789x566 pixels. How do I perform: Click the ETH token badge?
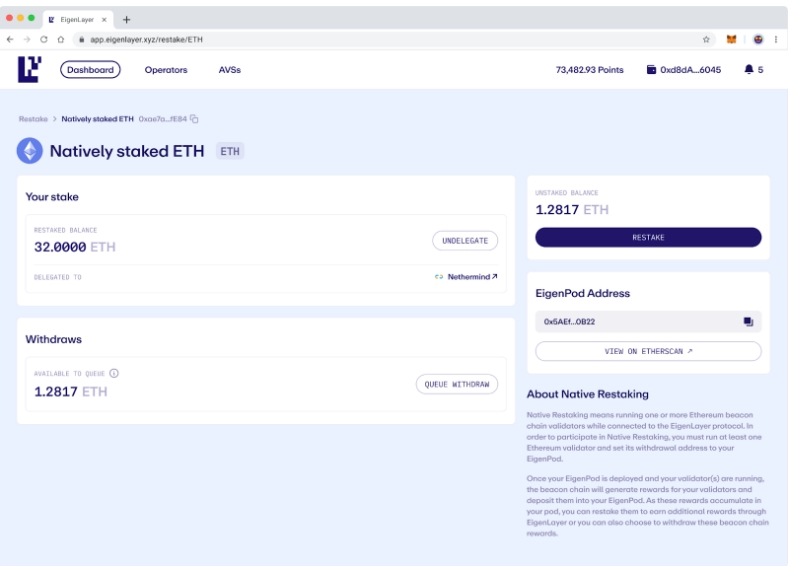(230, 151)
